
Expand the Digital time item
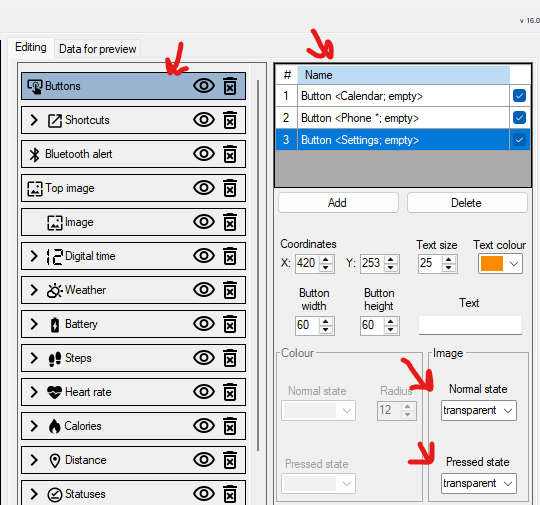[34, 256]
